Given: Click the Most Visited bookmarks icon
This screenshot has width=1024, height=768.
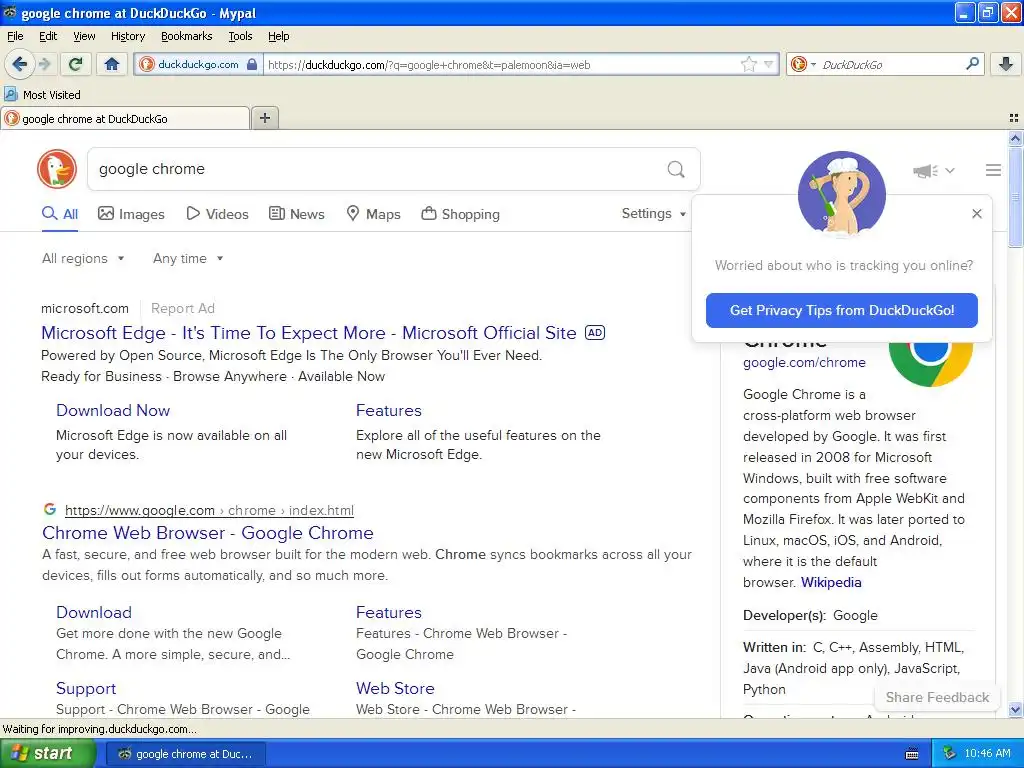Looking at the screenshot, I should 10,94.
